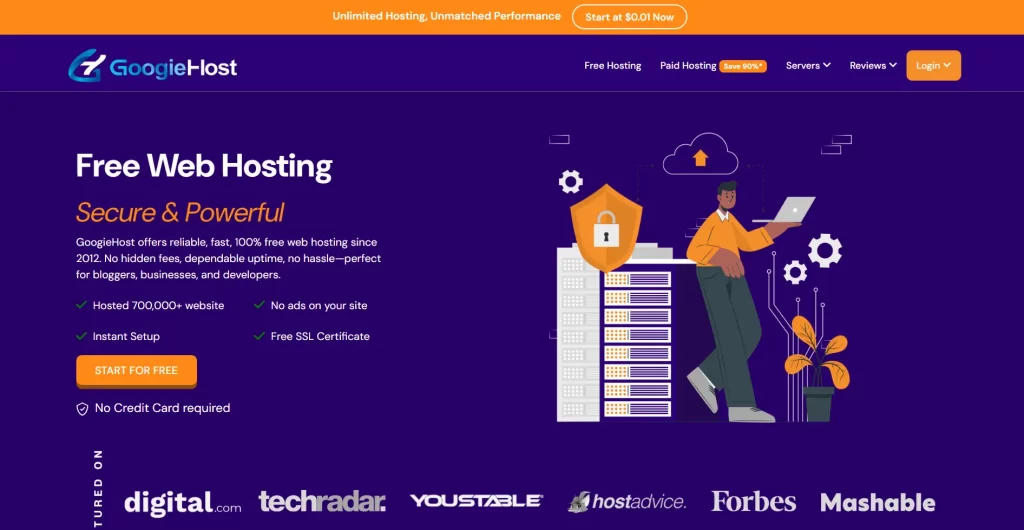Viewport: 1024px width, 530px height.
Task: Click the Forbes logo
Action: pos(754,501)
